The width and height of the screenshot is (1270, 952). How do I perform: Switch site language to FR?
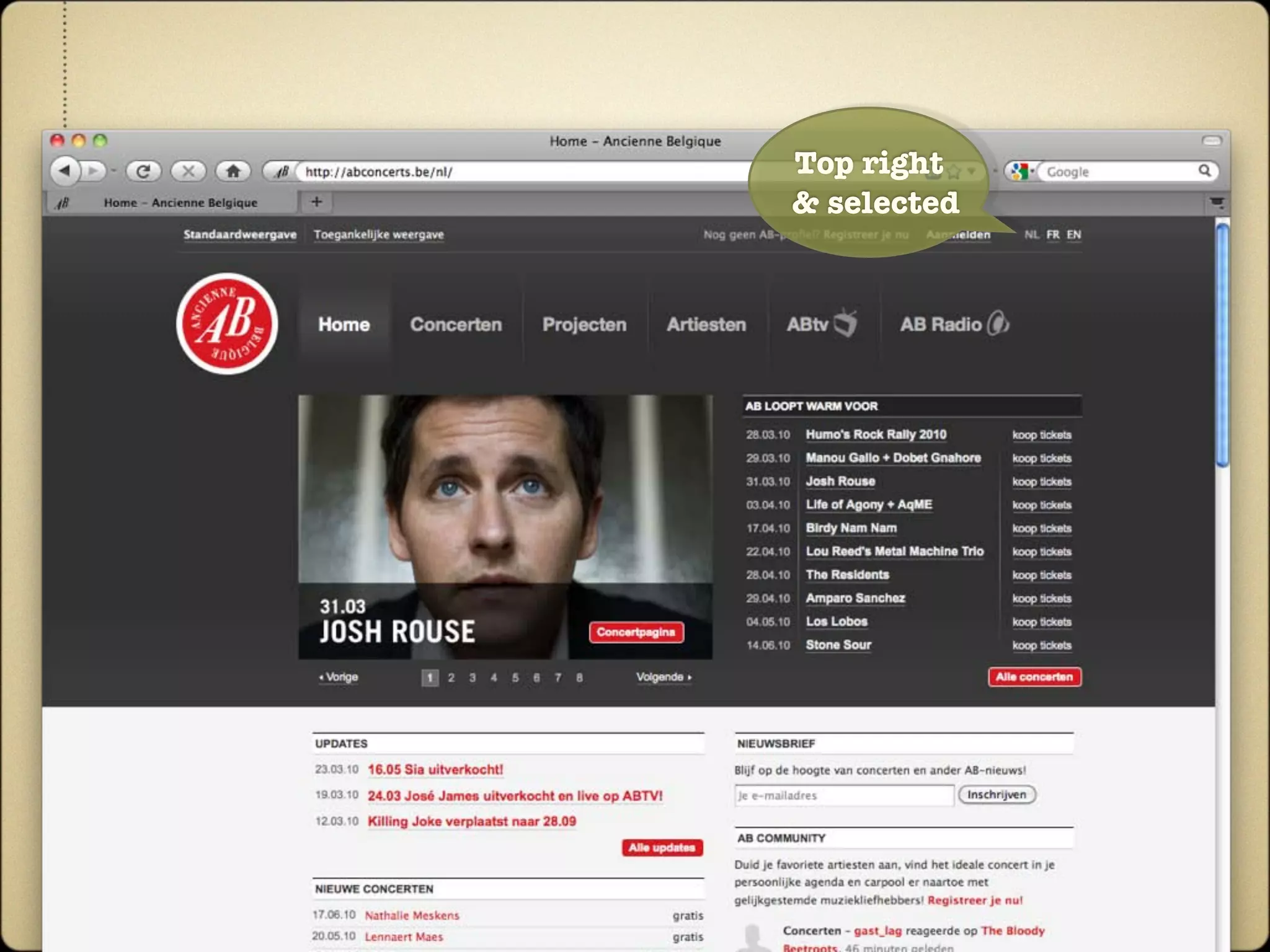pyautogui.click(x=1053, y=234)
